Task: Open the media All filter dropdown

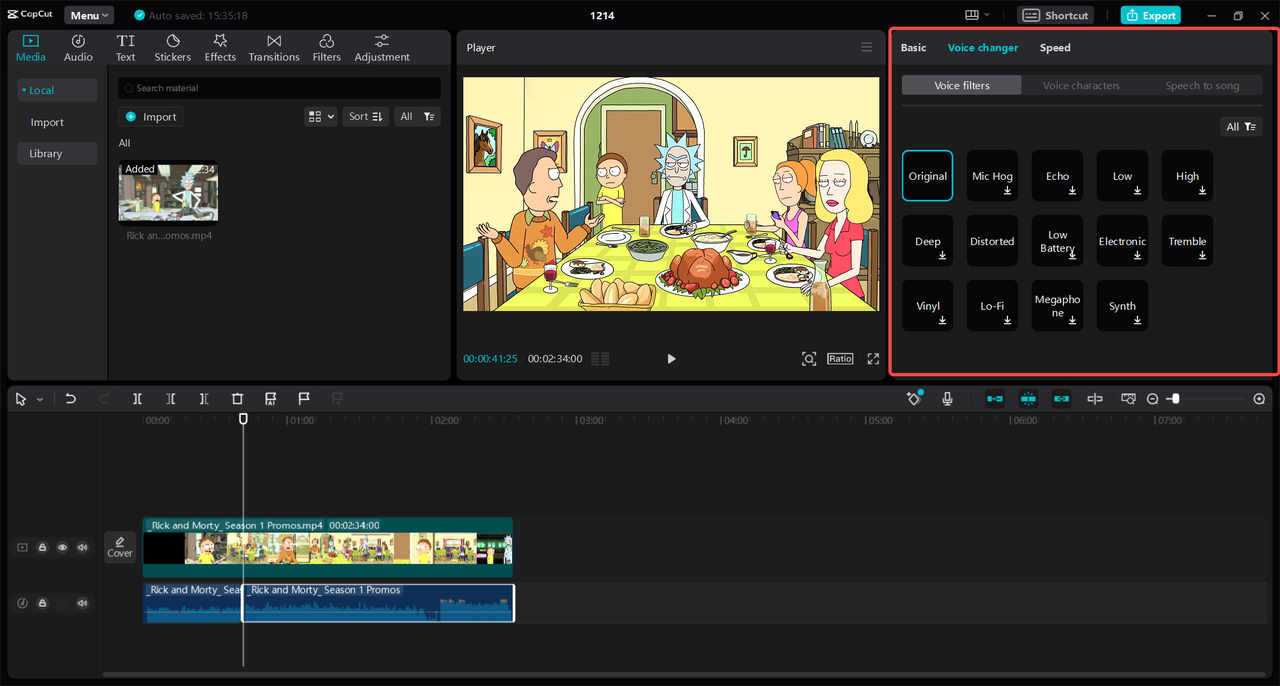Action: point(417,117)
